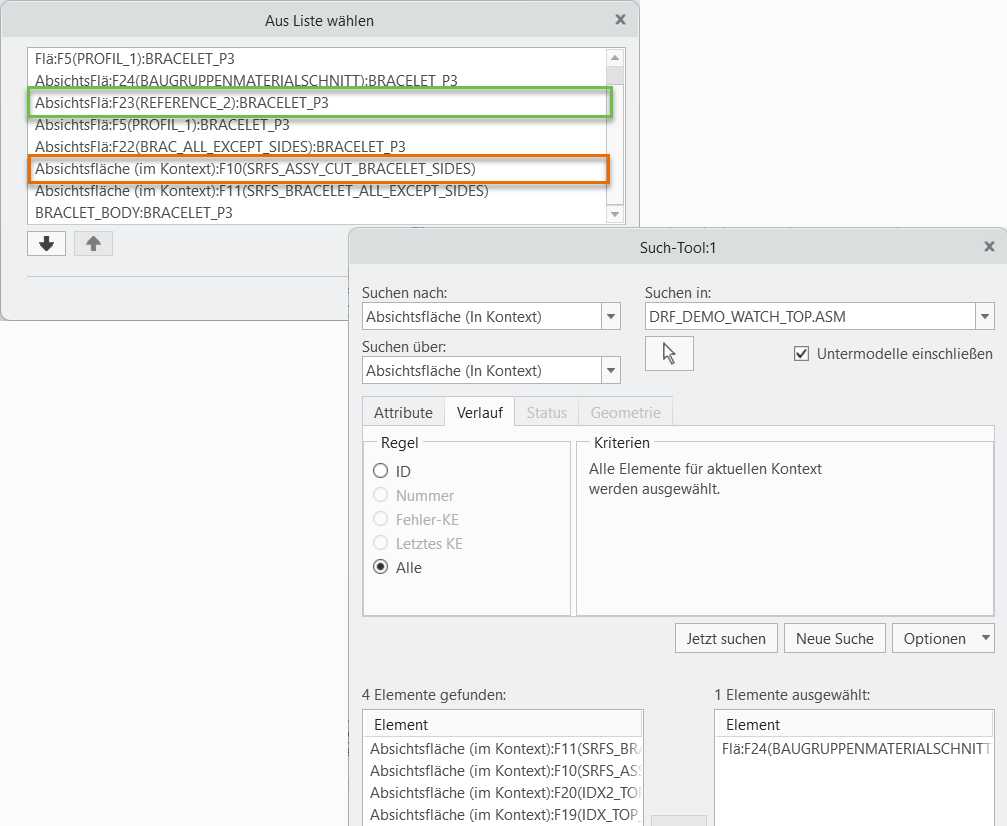Close the Aus Liste wählen dialog
The height and width of the screenshot is (826, 1007).
(620, 20)
